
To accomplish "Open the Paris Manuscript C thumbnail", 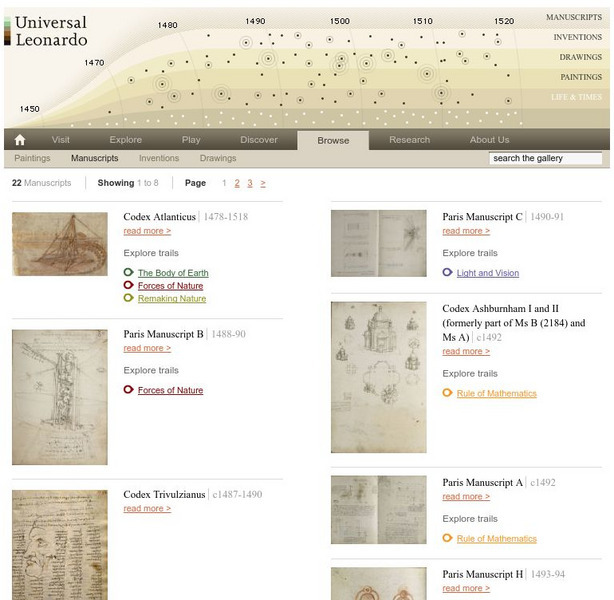I will point(379,243).
